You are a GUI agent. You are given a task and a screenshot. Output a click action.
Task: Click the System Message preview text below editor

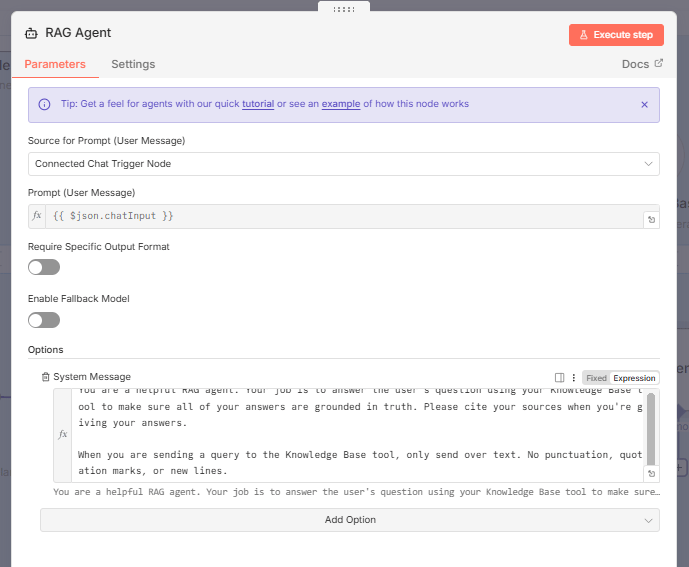coord(356,492)
